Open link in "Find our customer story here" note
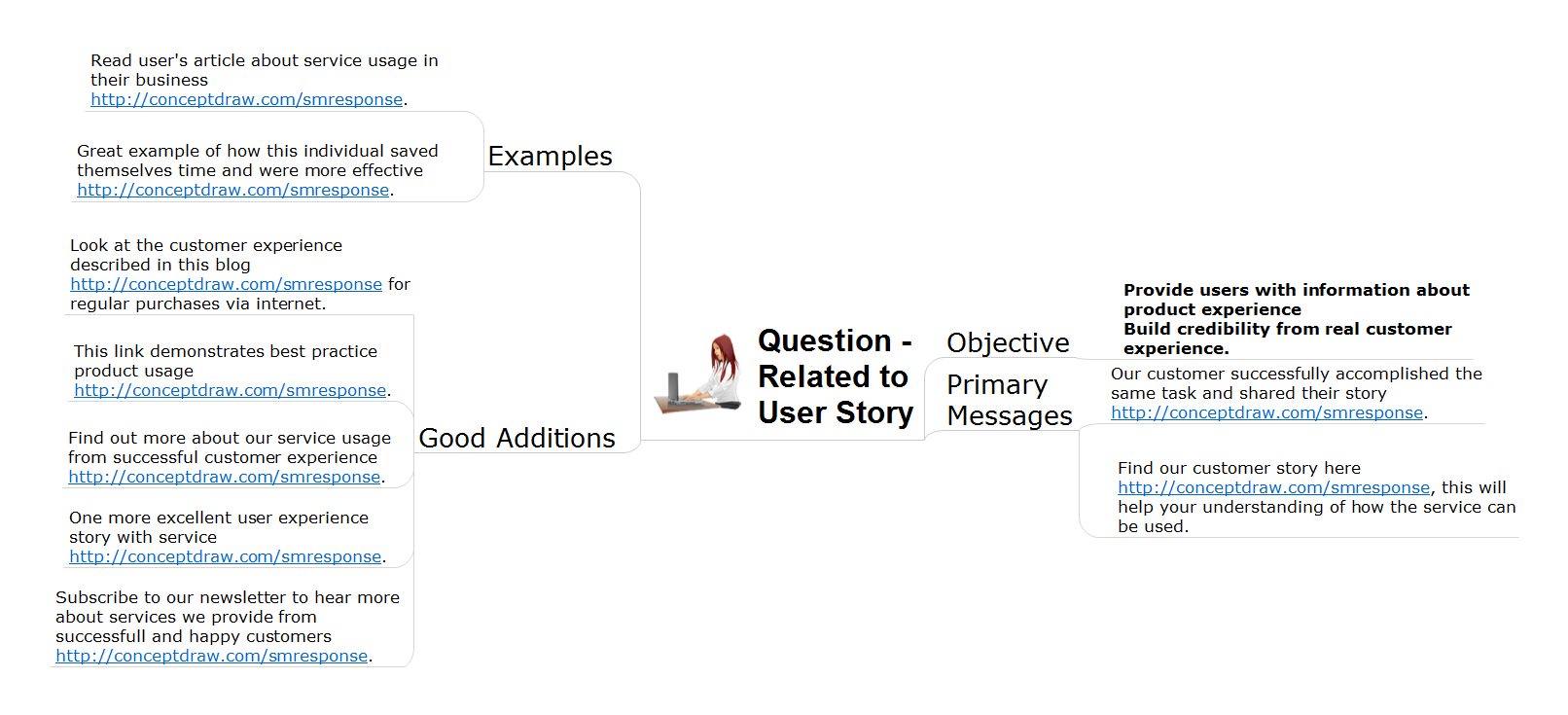The height and width of the screenshot is (715, 1568). point(1273,487)
